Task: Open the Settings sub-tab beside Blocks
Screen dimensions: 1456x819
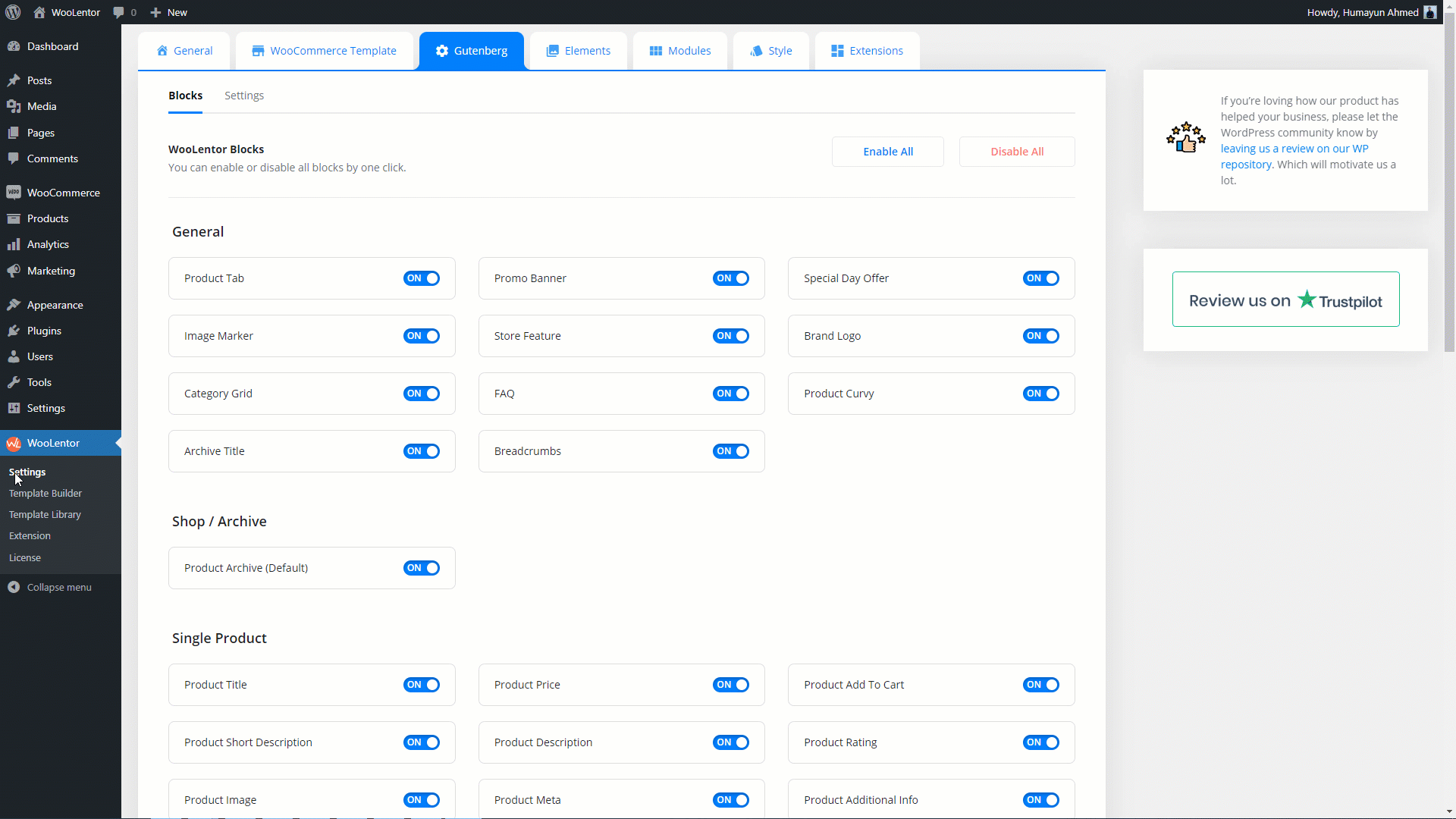Action: tap(244, 96)
